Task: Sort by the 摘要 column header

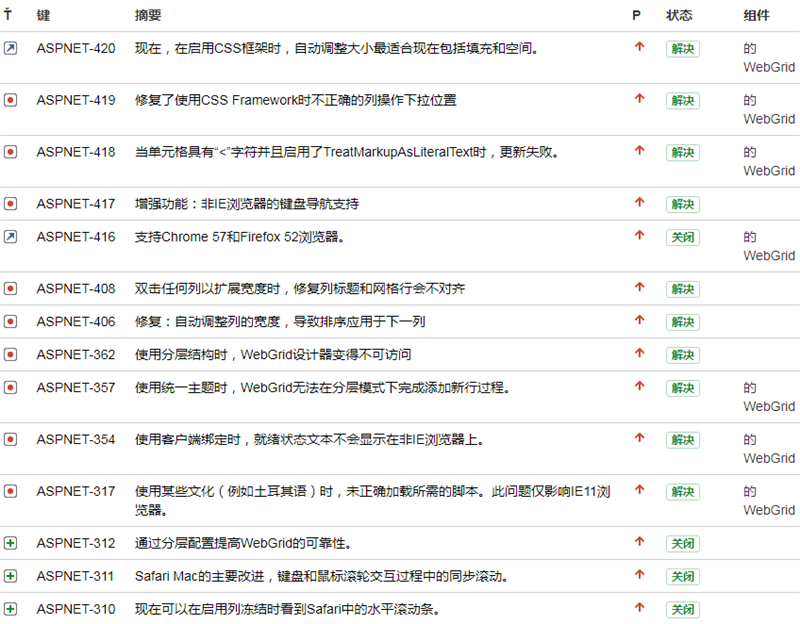Action: tap(148, 16)
